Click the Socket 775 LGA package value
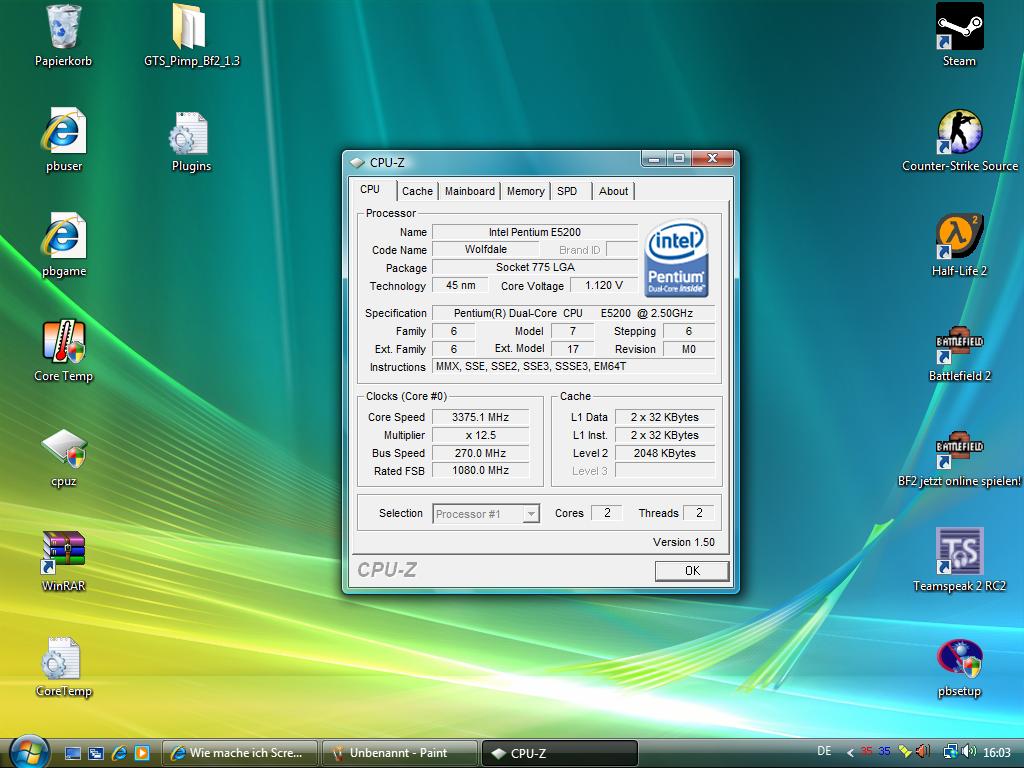1024x768 pixels. pyautogui.click(x=535, y=267)
